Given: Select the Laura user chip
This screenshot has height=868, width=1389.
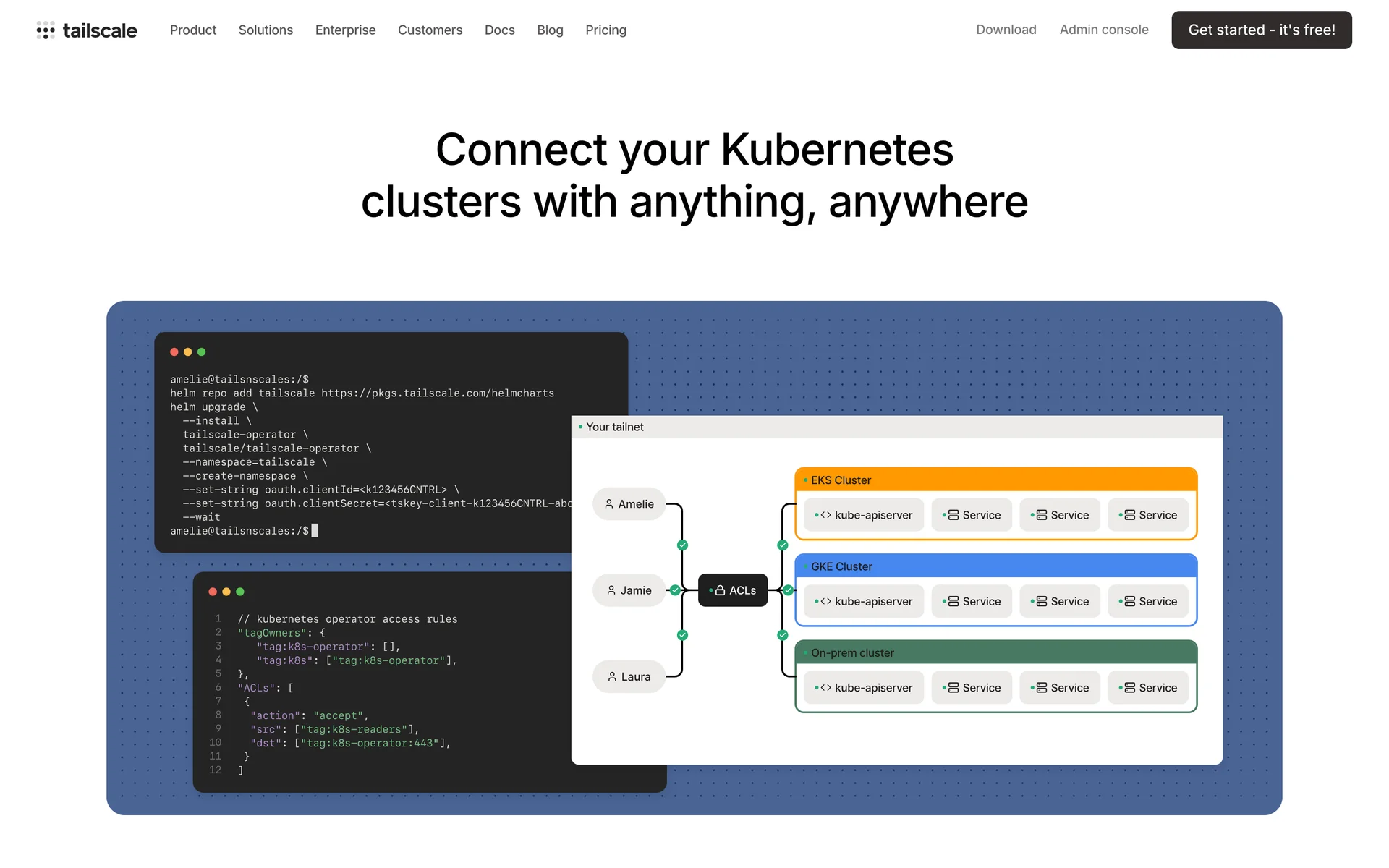Looking at the screenshot, I should [x=629, y=677].
